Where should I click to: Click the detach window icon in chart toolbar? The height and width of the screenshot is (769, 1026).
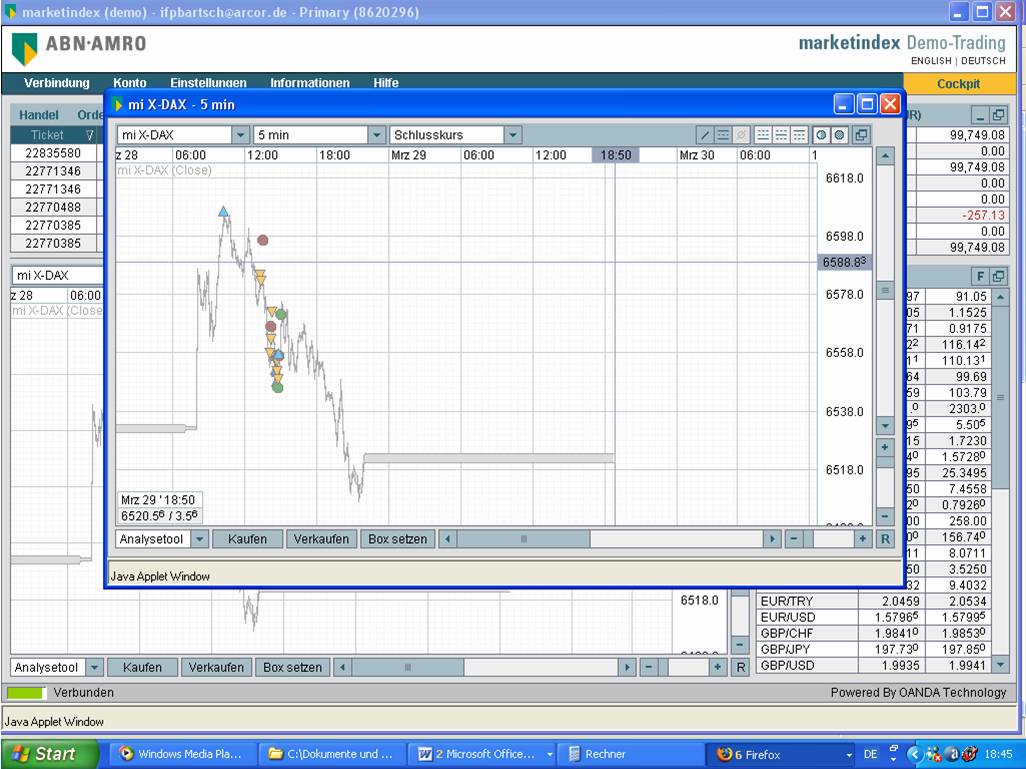861,135
